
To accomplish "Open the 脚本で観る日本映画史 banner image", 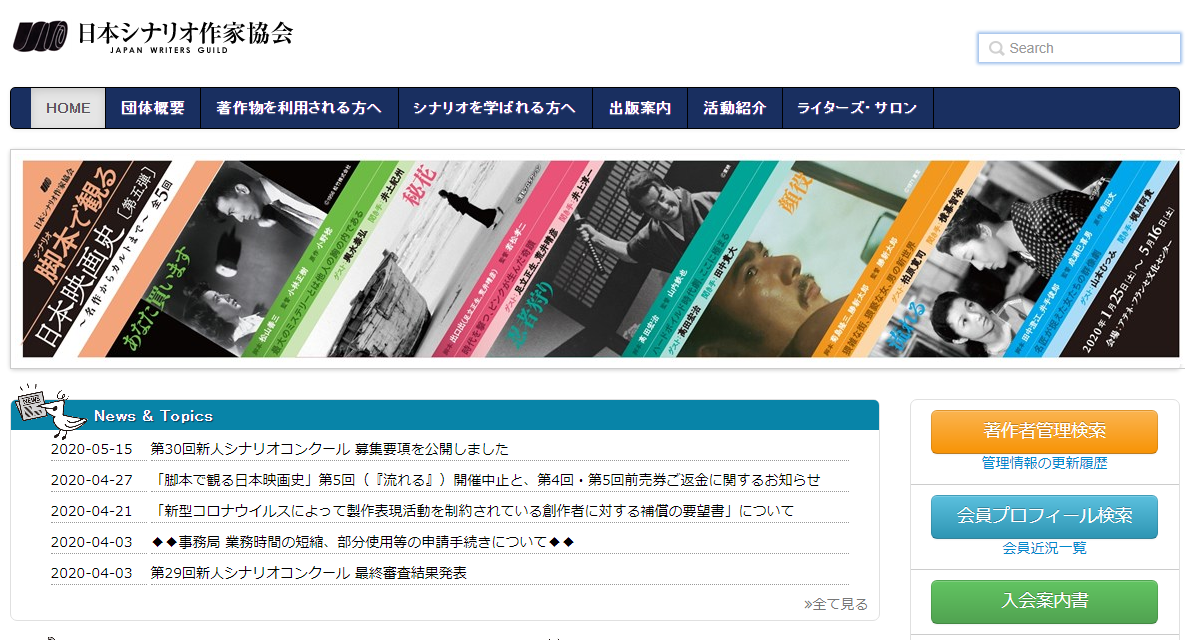I will [600, 258].
